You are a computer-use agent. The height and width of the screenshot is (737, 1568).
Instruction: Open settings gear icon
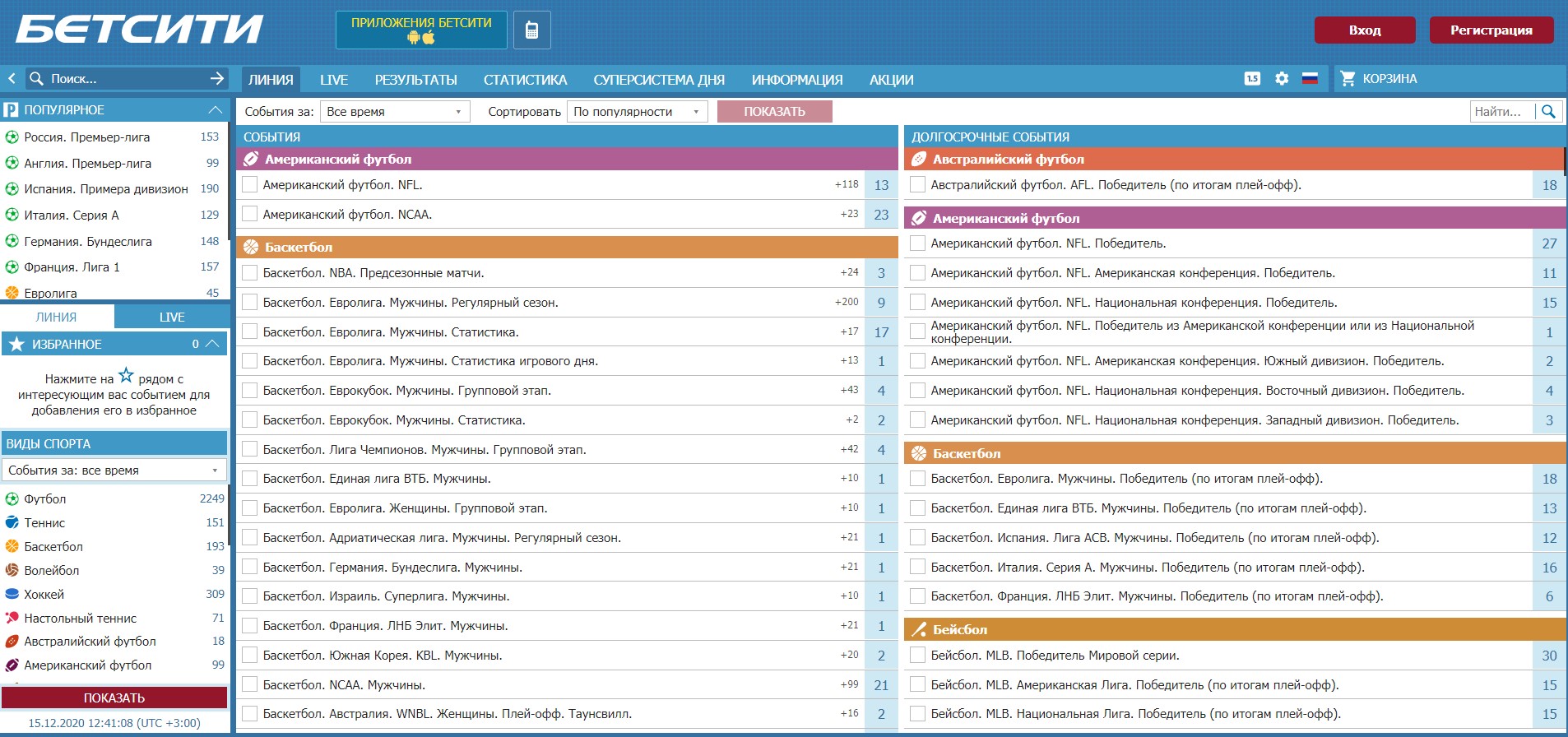point(1282,79)
